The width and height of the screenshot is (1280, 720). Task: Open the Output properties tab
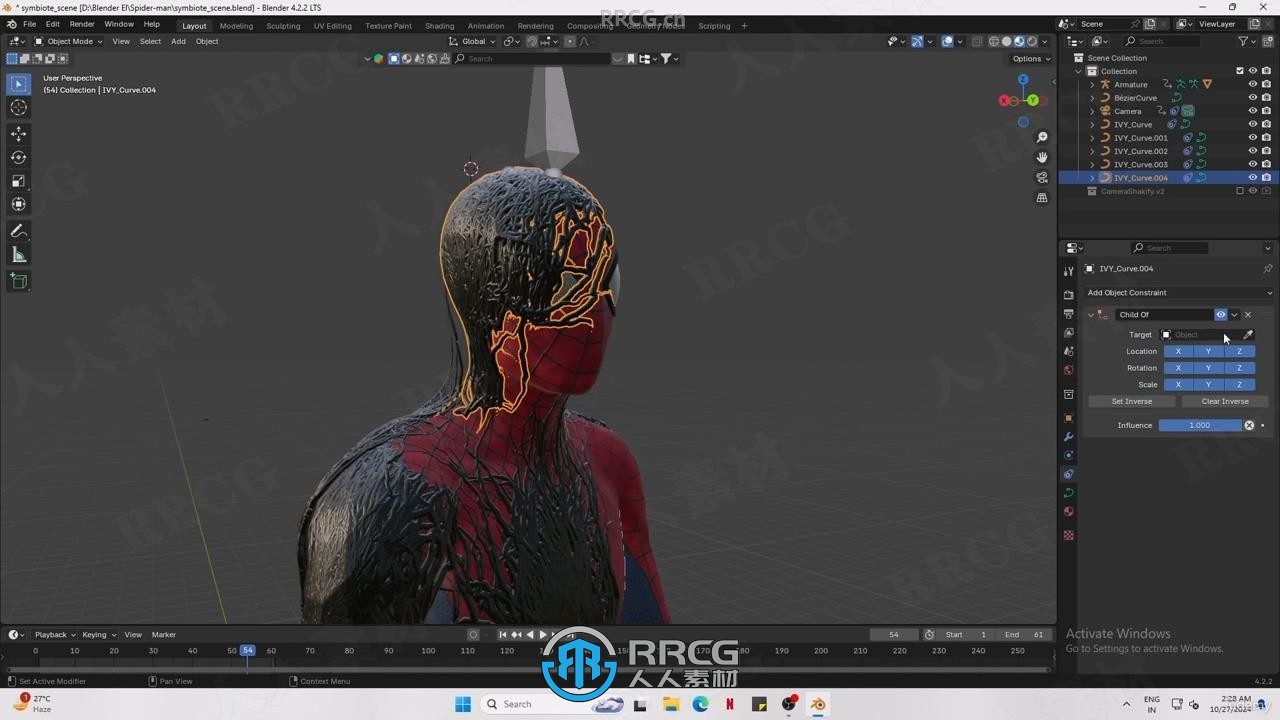coord(1068,314)
